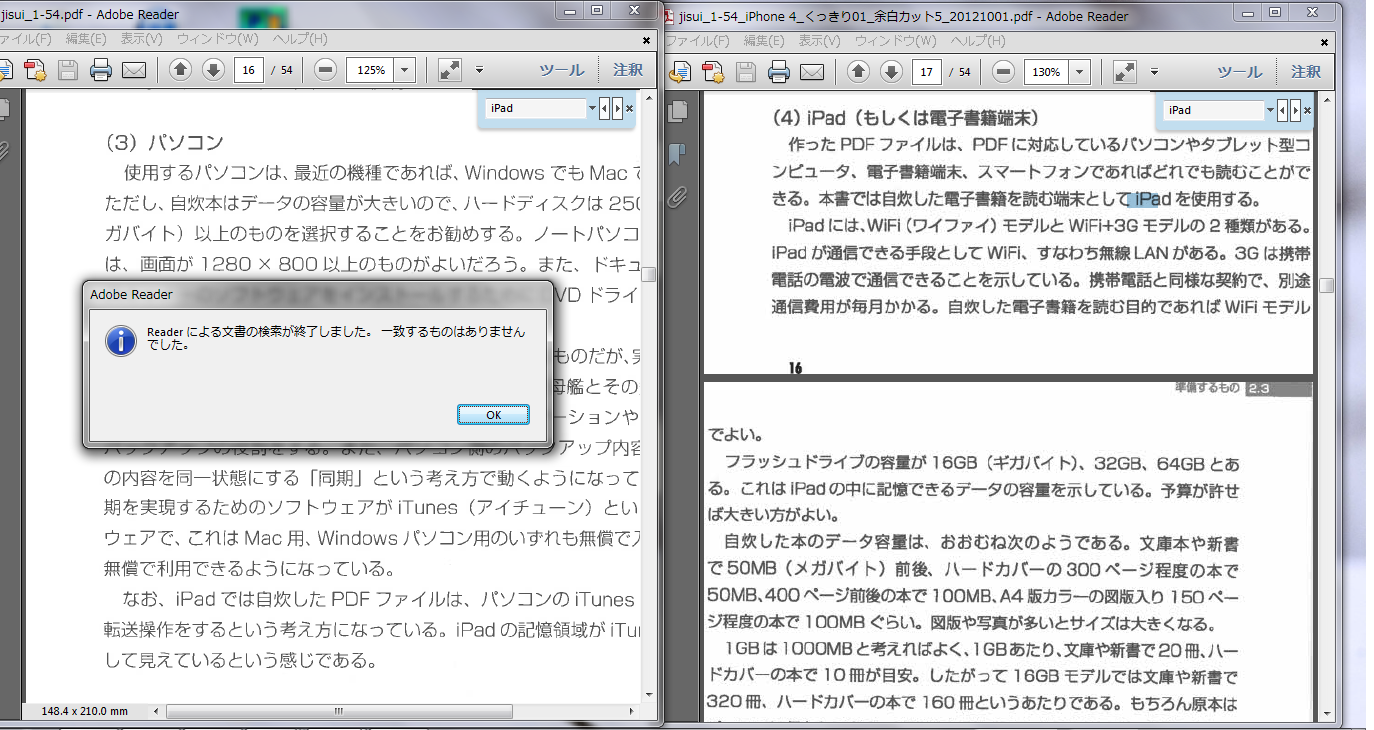This screenshot has height=730, width=1374.
Task: Open the ヘルプ(H) menu in left window
Action: [302, 40]
